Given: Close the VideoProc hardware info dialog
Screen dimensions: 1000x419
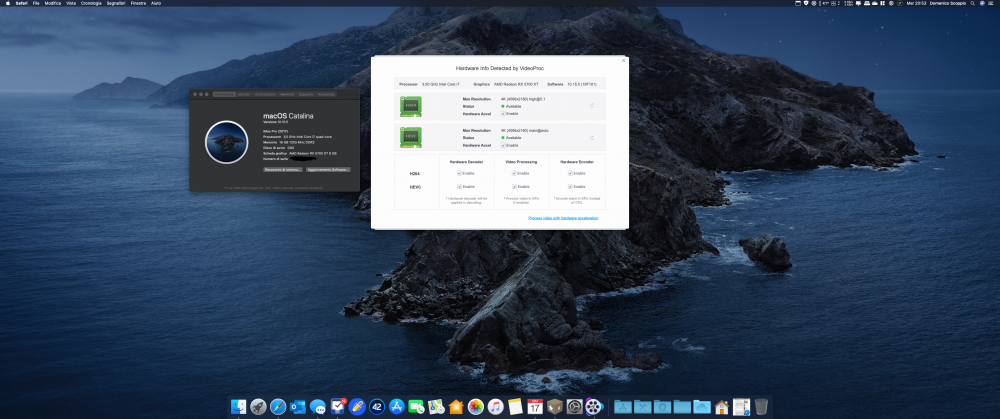Looking at the screenshot, I should (624, 61).
